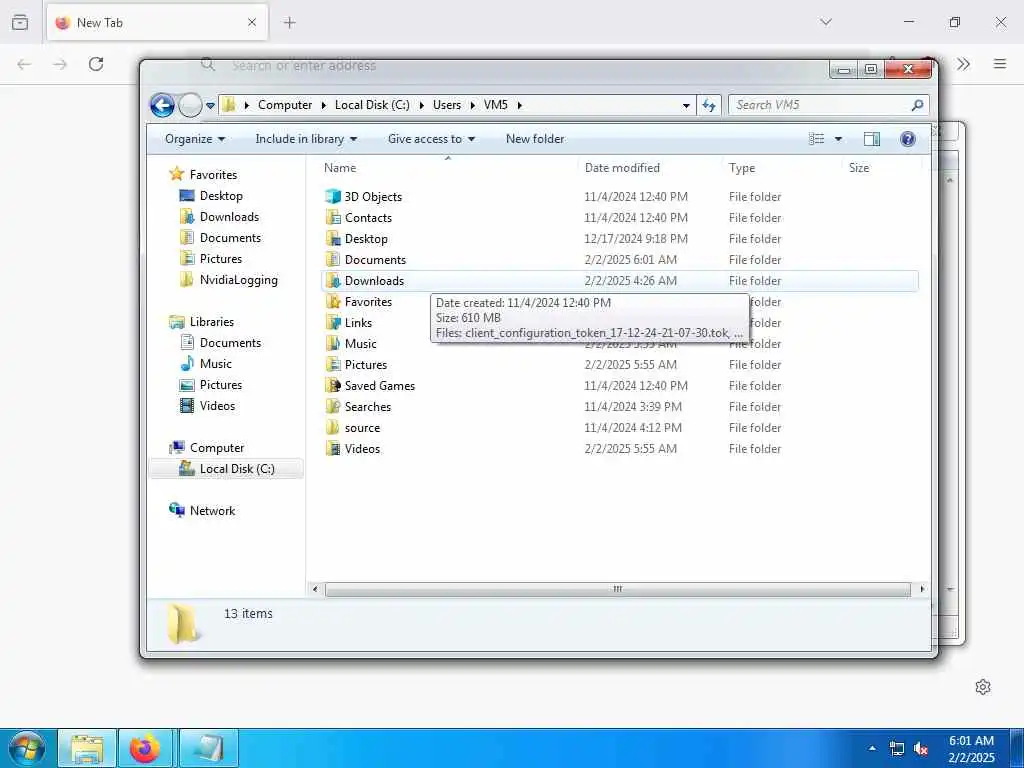
Task: Click the Firefox reload page button
Action: 96,64
